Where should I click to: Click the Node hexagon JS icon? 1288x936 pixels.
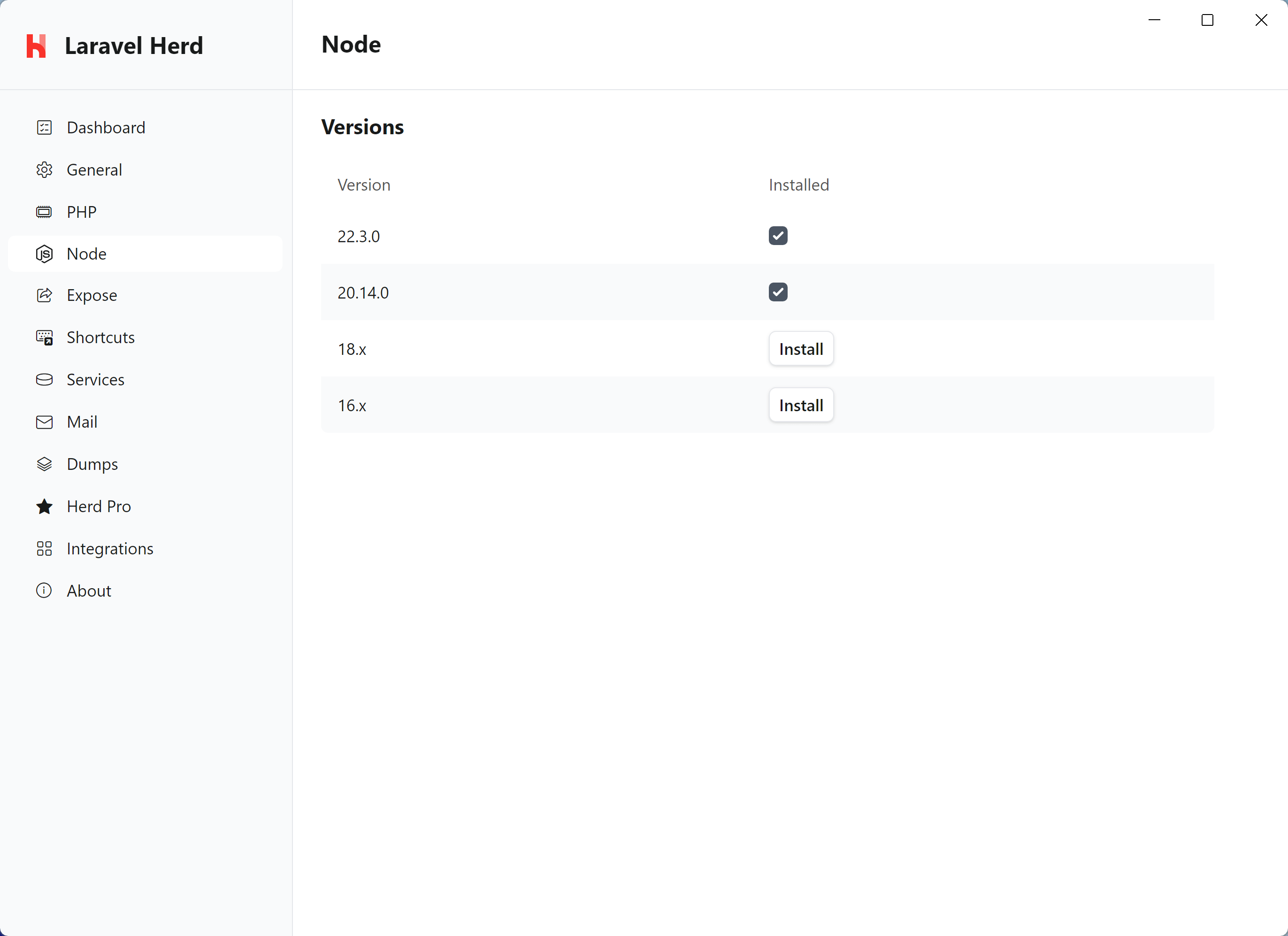pos(44,253)
